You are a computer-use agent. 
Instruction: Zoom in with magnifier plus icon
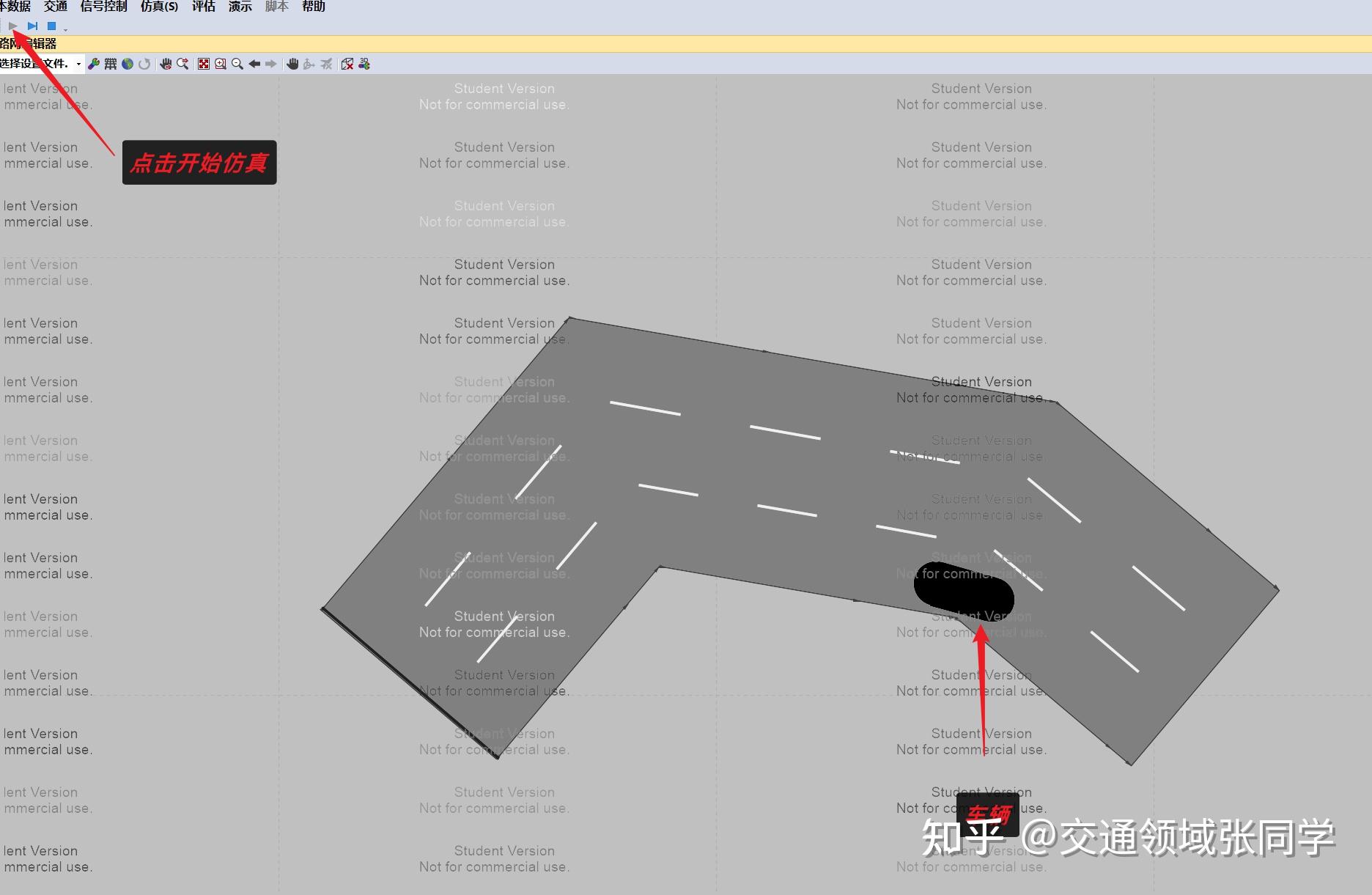point(221,64)
